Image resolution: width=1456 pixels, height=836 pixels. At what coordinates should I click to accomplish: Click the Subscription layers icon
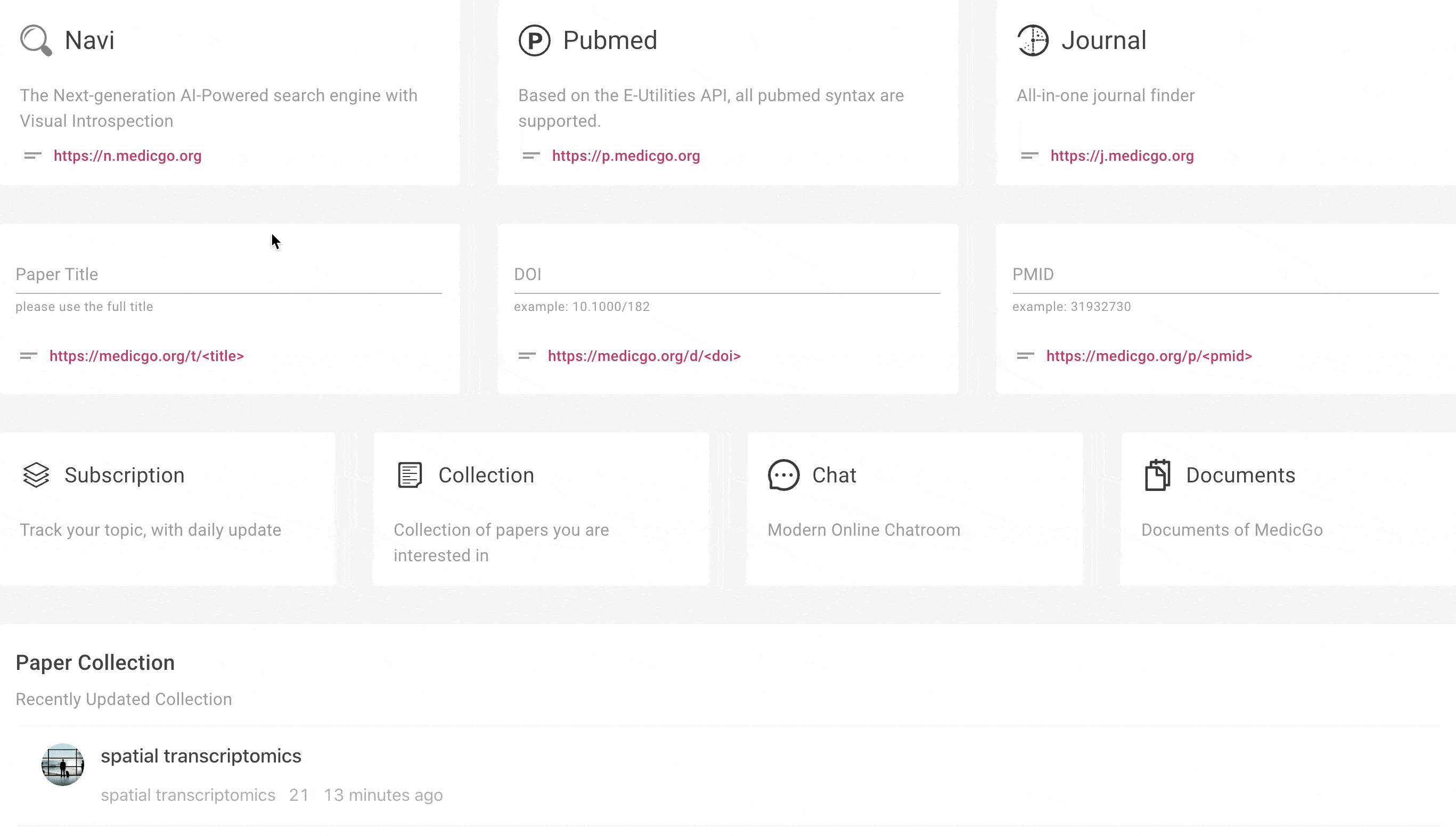click(36, 475)
